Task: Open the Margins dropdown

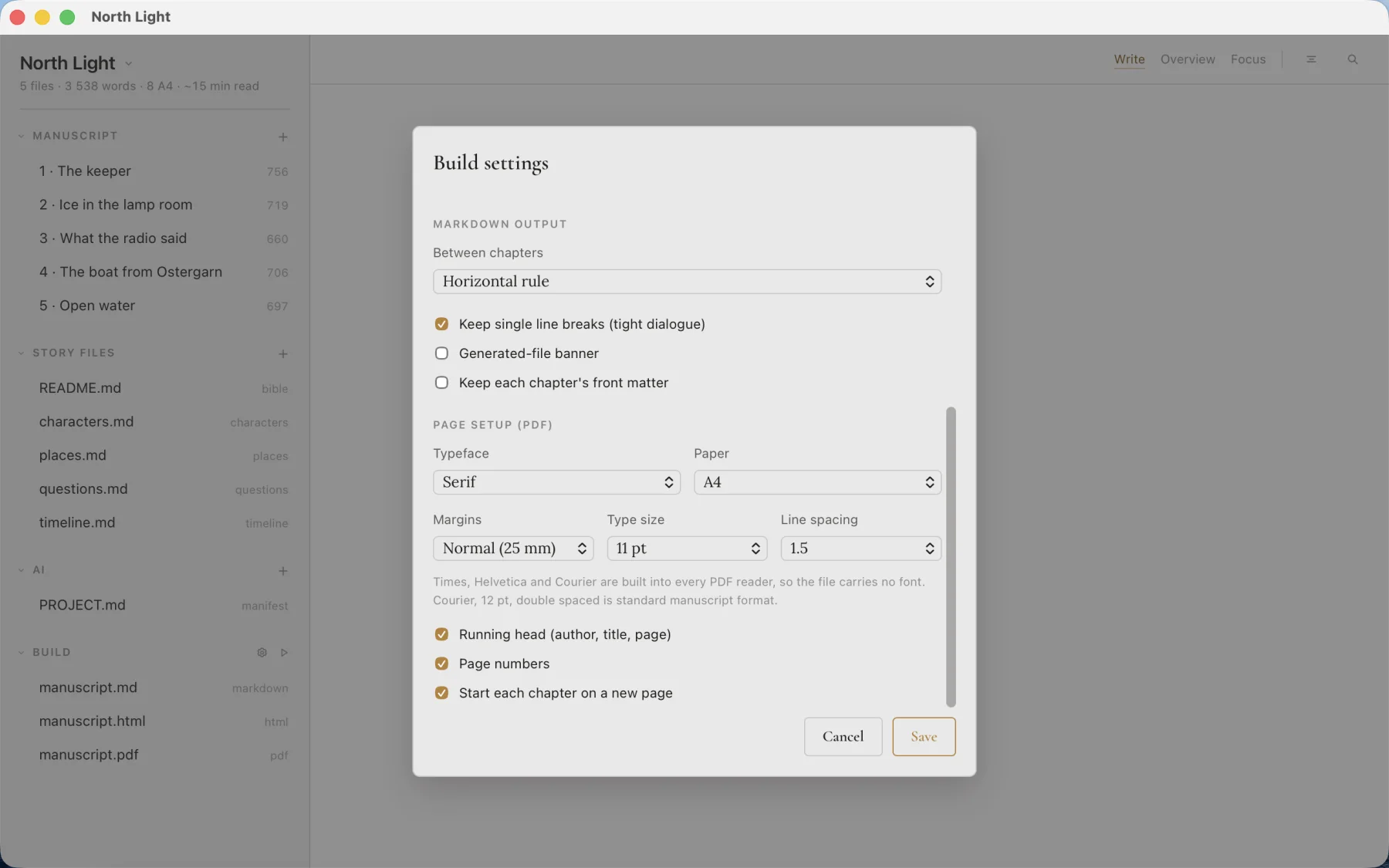Action: 513,549
